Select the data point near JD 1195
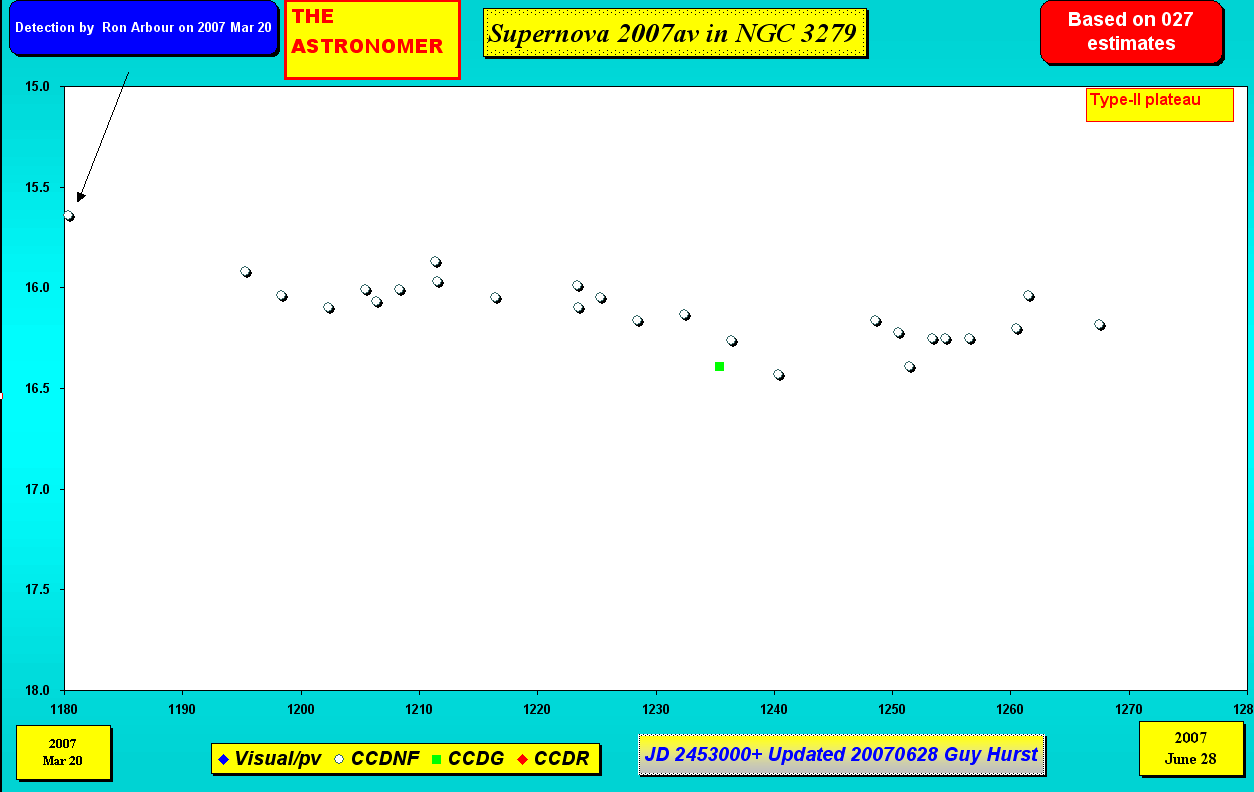Screen dimensions: 1254x792 click(246, 272)
